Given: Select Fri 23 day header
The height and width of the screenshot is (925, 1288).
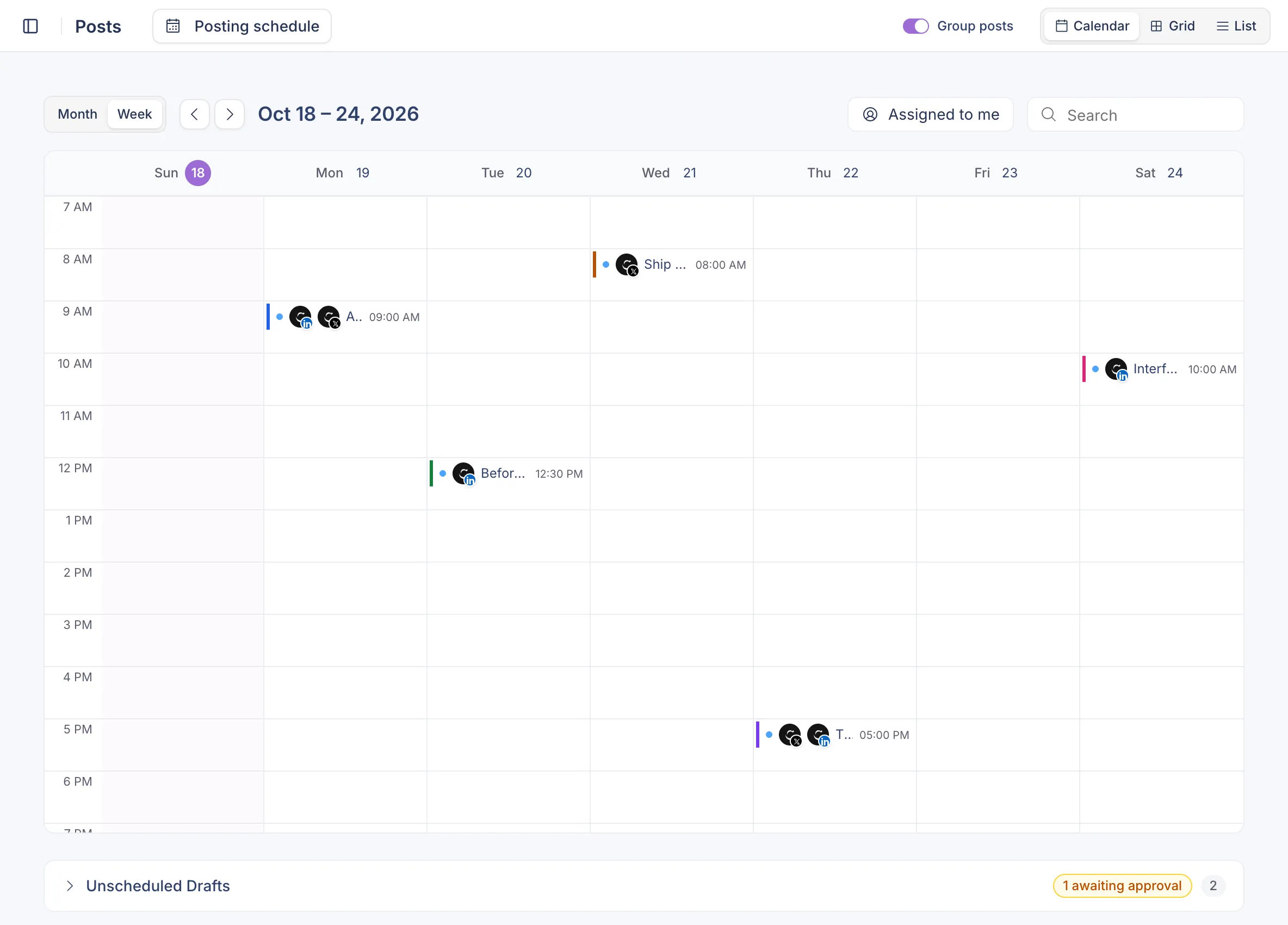Looking at the screenshot, I should pyautogui.click(x=995, y=172).
